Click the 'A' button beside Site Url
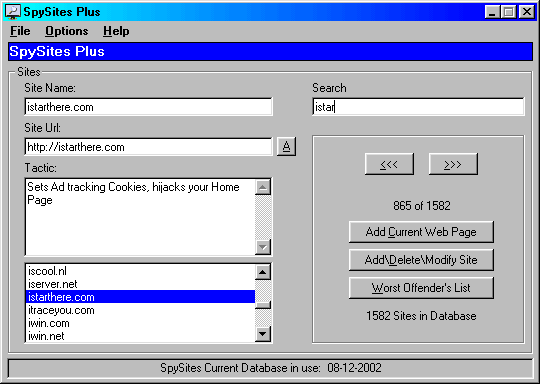This screenshot has width=540, height=384. (286, 147)
